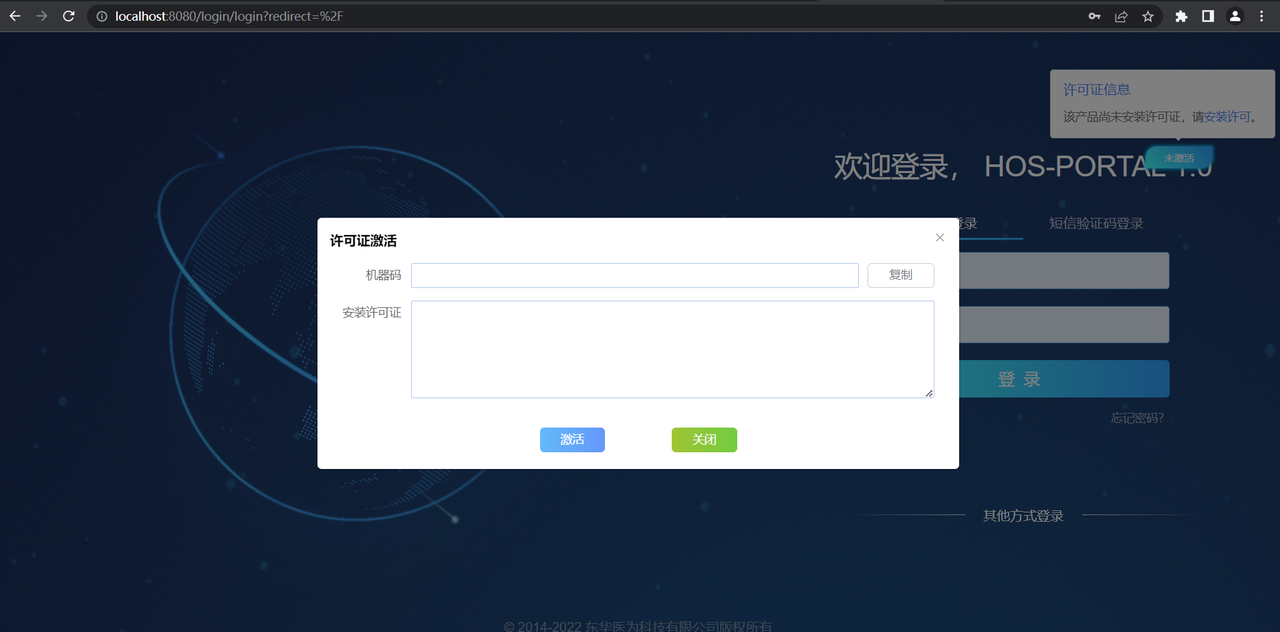Open the browser share icon

pyautogui.click(x=1120, y=16)
